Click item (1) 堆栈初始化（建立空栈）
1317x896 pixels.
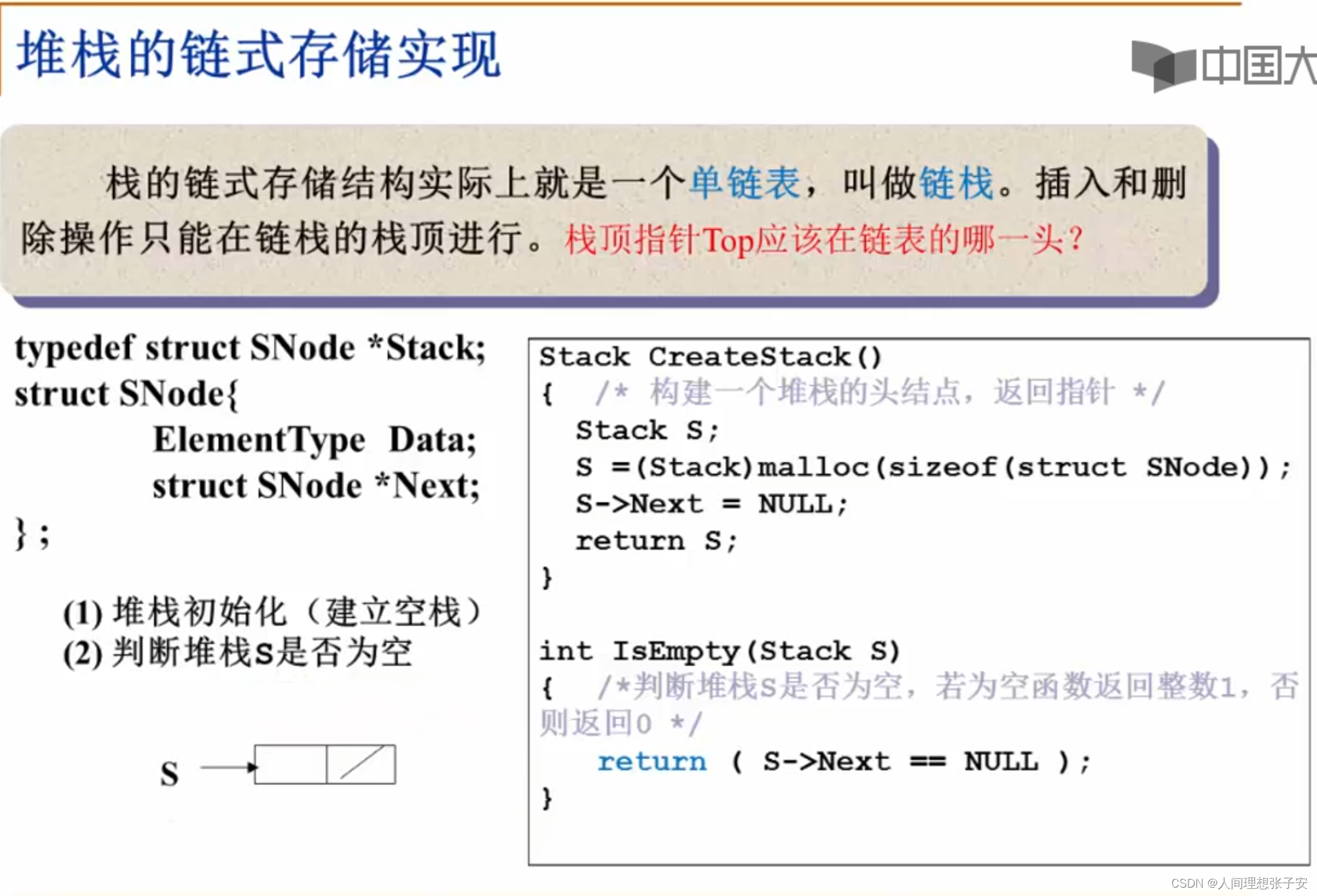coord(273,612)
